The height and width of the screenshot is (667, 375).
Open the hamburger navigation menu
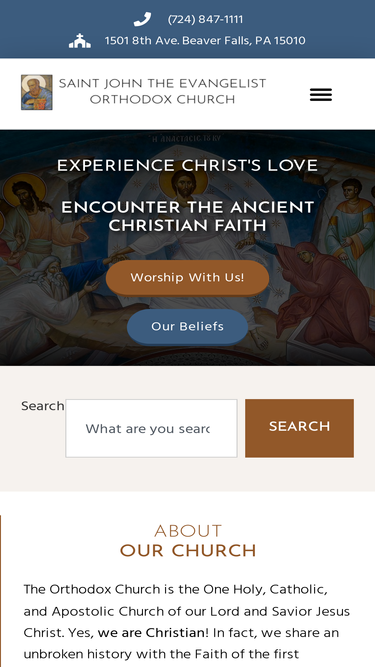coord(321,94)
